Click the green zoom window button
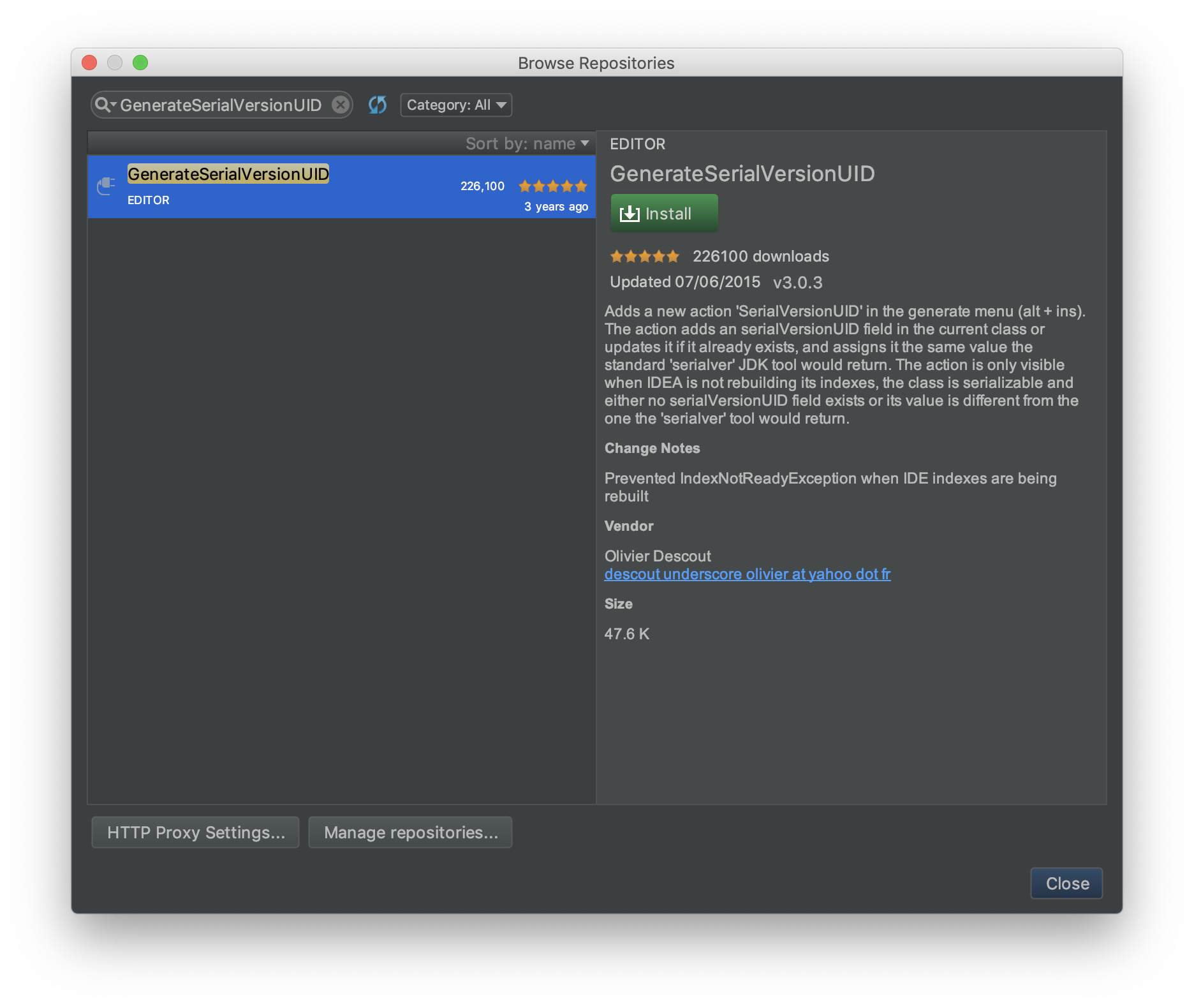This screenshot has width=1194, height=1008. pos(140,63)
